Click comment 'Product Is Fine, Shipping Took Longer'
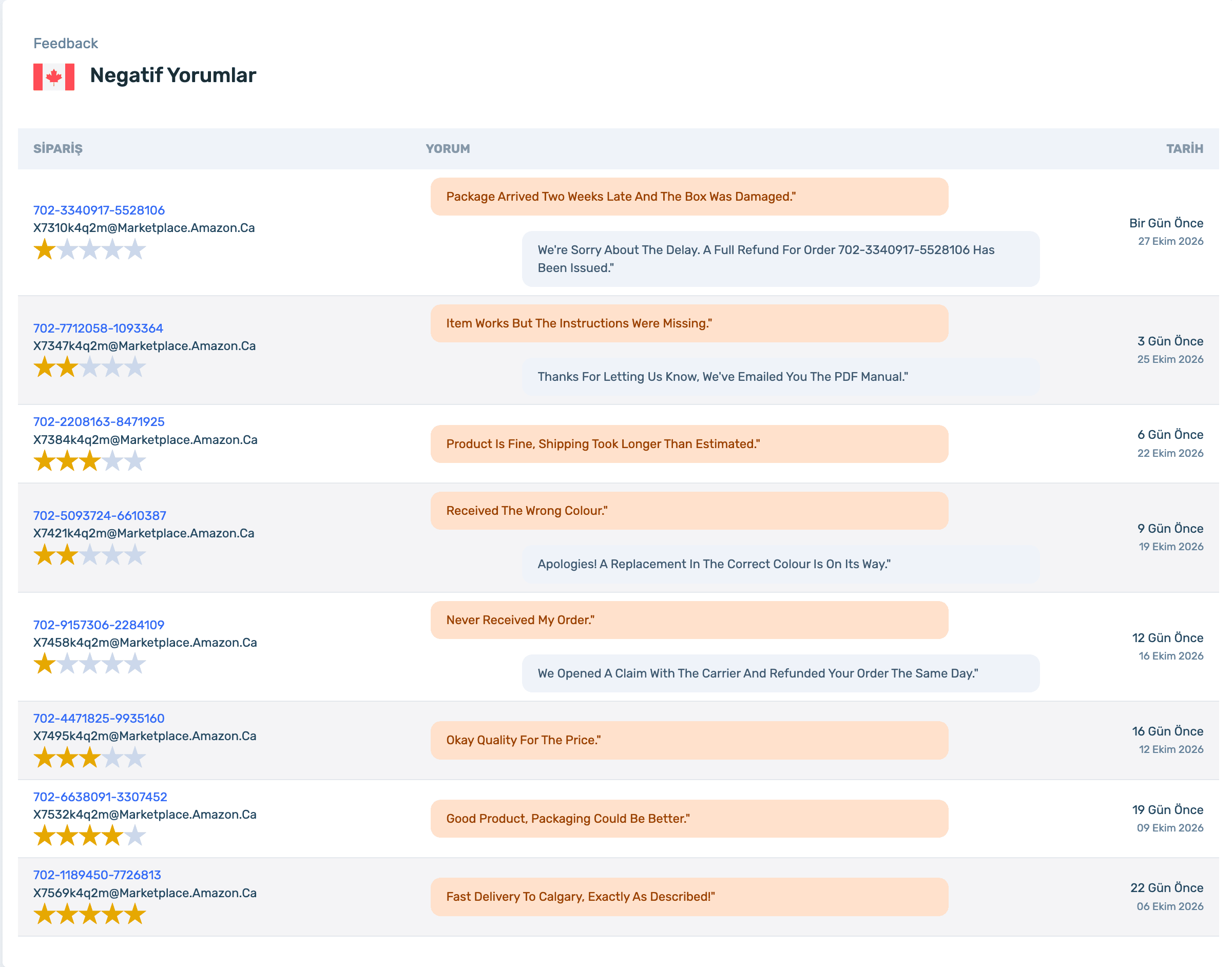Viewport: 1232px width, 967px height. pos(689,444)
